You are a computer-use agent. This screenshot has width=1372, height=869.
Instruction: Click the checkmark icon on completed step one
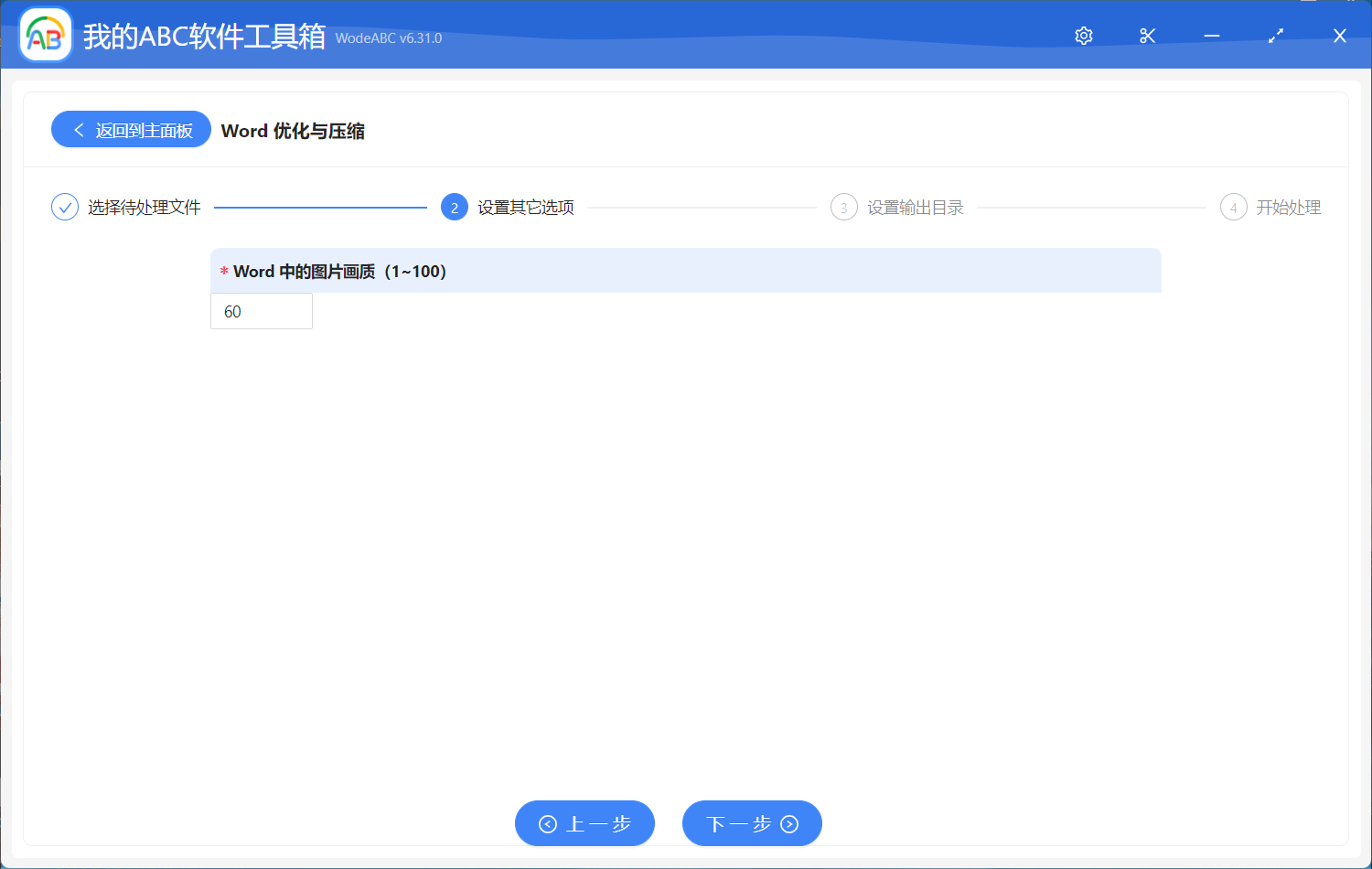(x=64, y=207)
